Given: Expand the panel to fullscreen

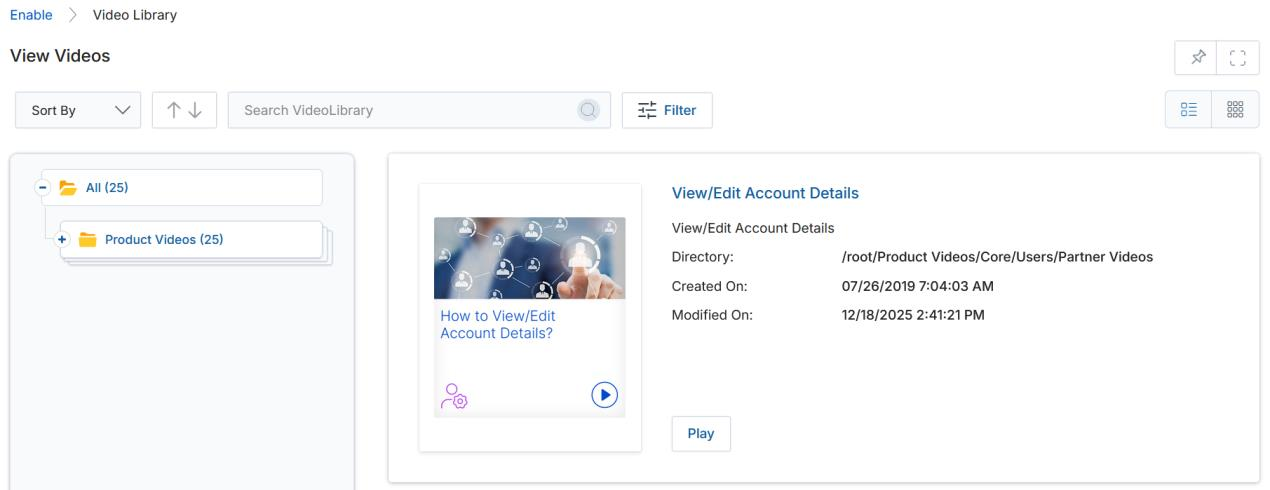Looking at the screenshot, I should pos(1236,57).
